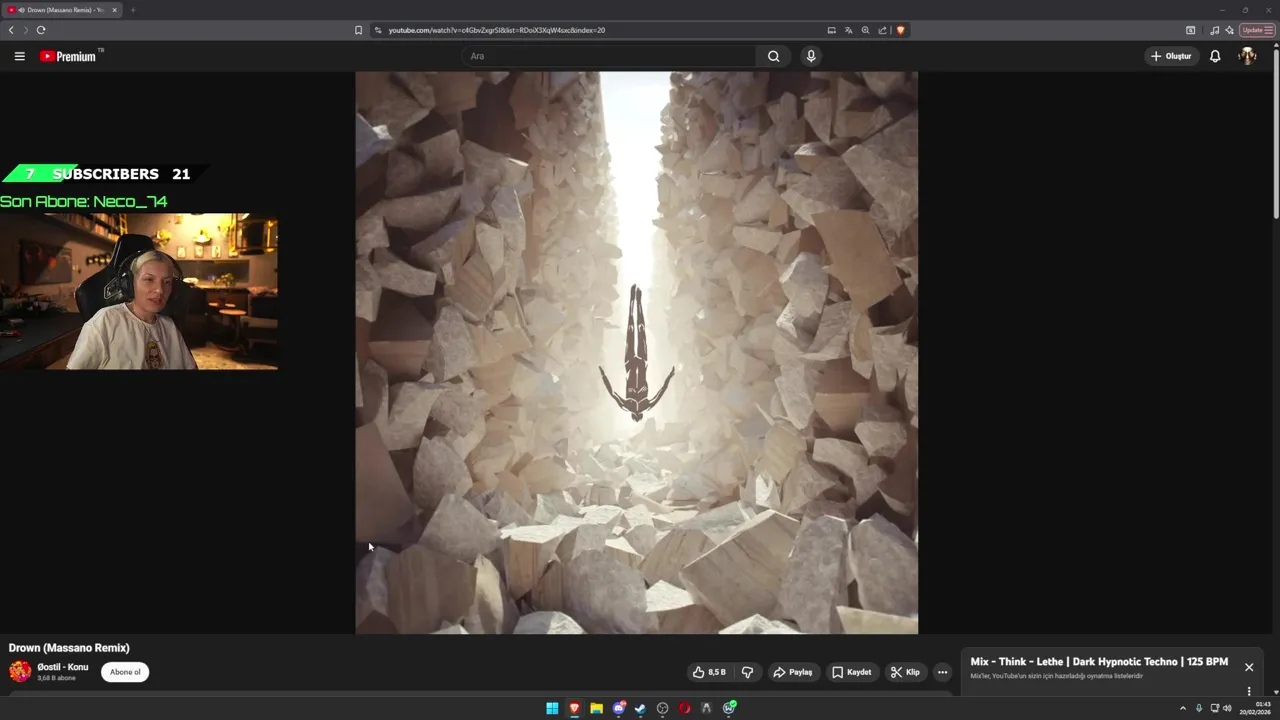Open File Explorer from taskbar
Screen dimensions: 1280x720
coord(596,708)
